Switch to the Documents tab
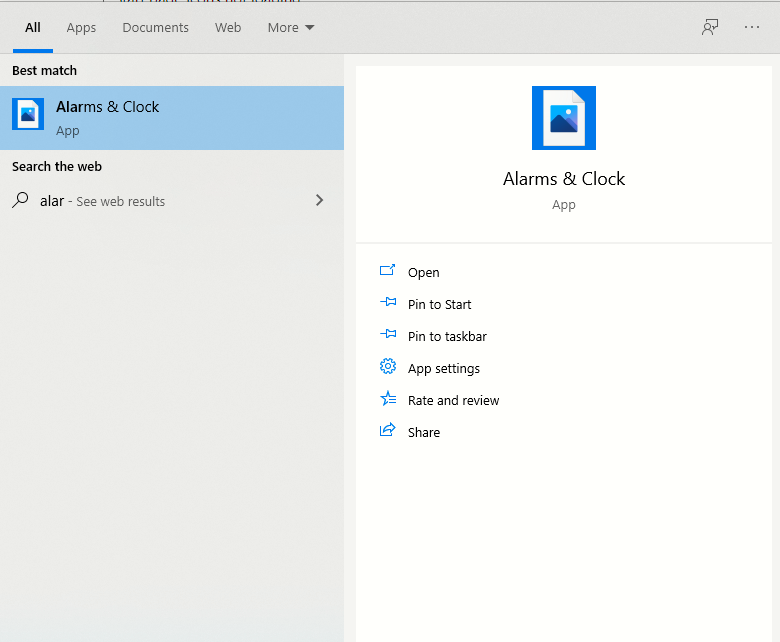Screen dimensions: 780x642 [x=155, y=28]
